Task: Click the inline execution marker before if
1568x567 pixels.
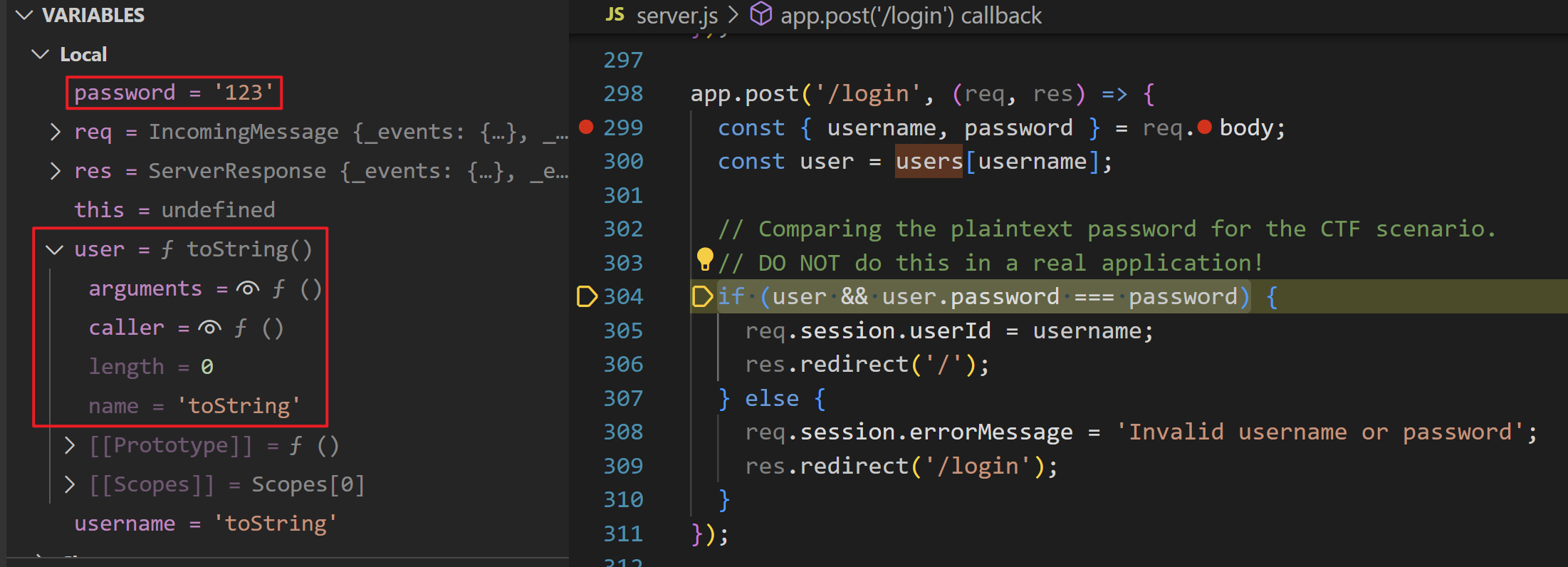Action: [x=702, y=296]
